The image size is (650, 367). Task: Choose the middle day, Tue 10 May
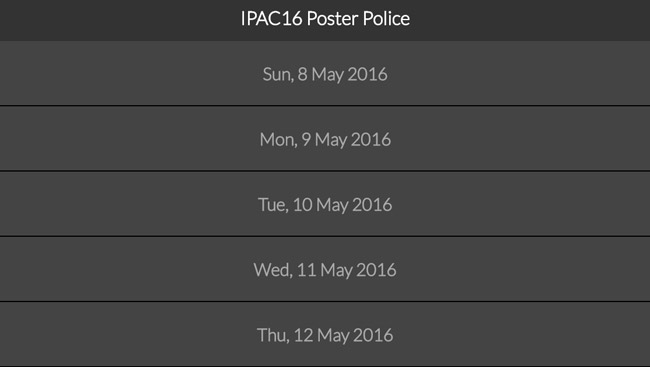(325, 204)
